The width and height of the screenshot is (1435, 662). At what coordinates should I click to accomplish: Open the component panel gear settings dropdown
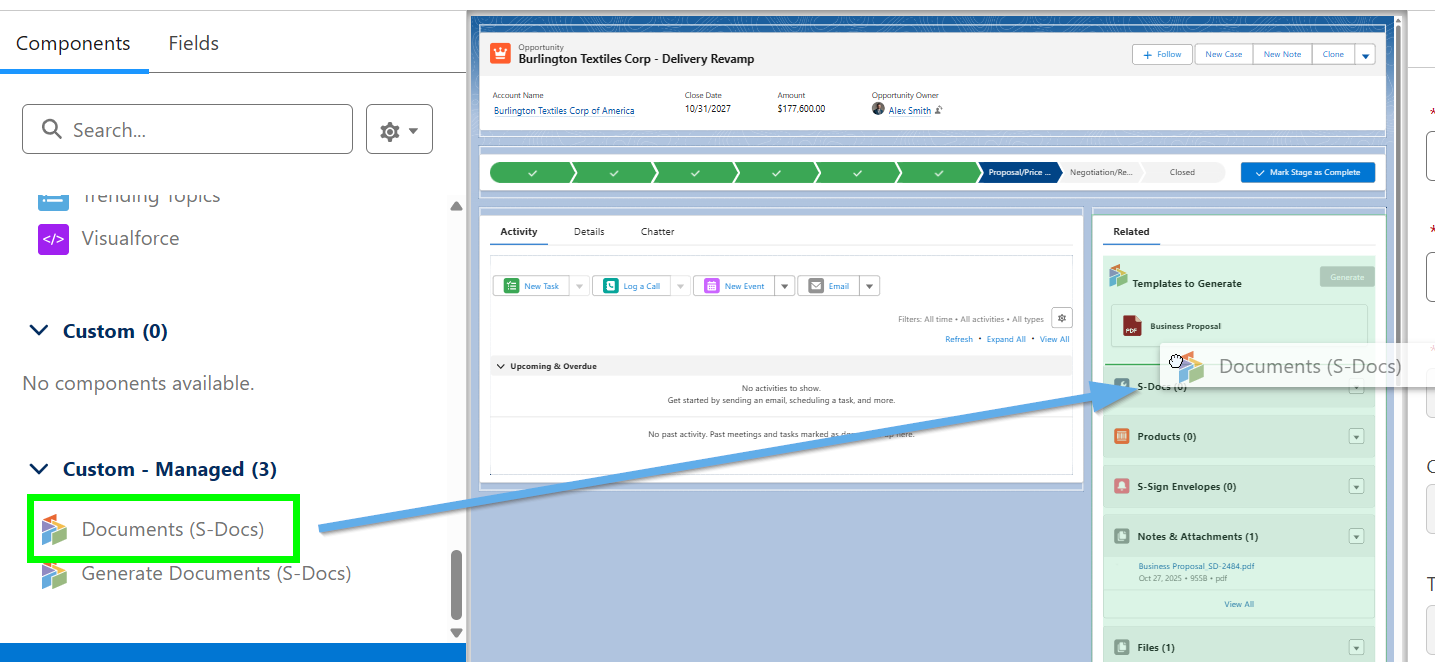click(399, 130)
